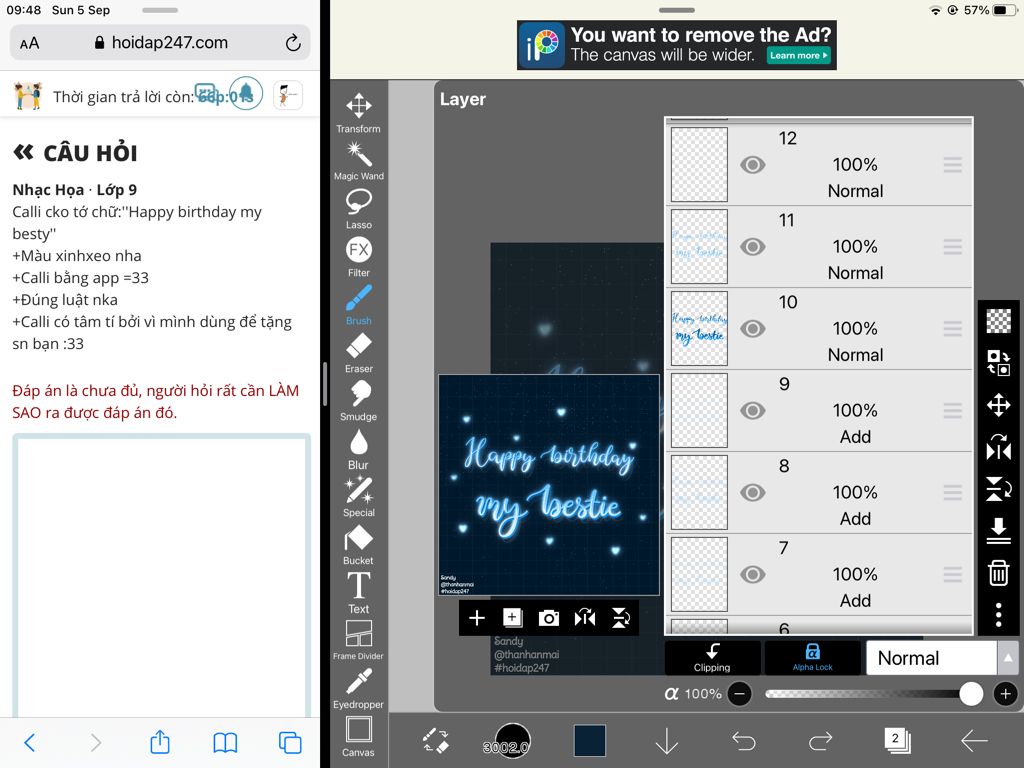Reload the hoidap247.com page

[x=293, y=43]
